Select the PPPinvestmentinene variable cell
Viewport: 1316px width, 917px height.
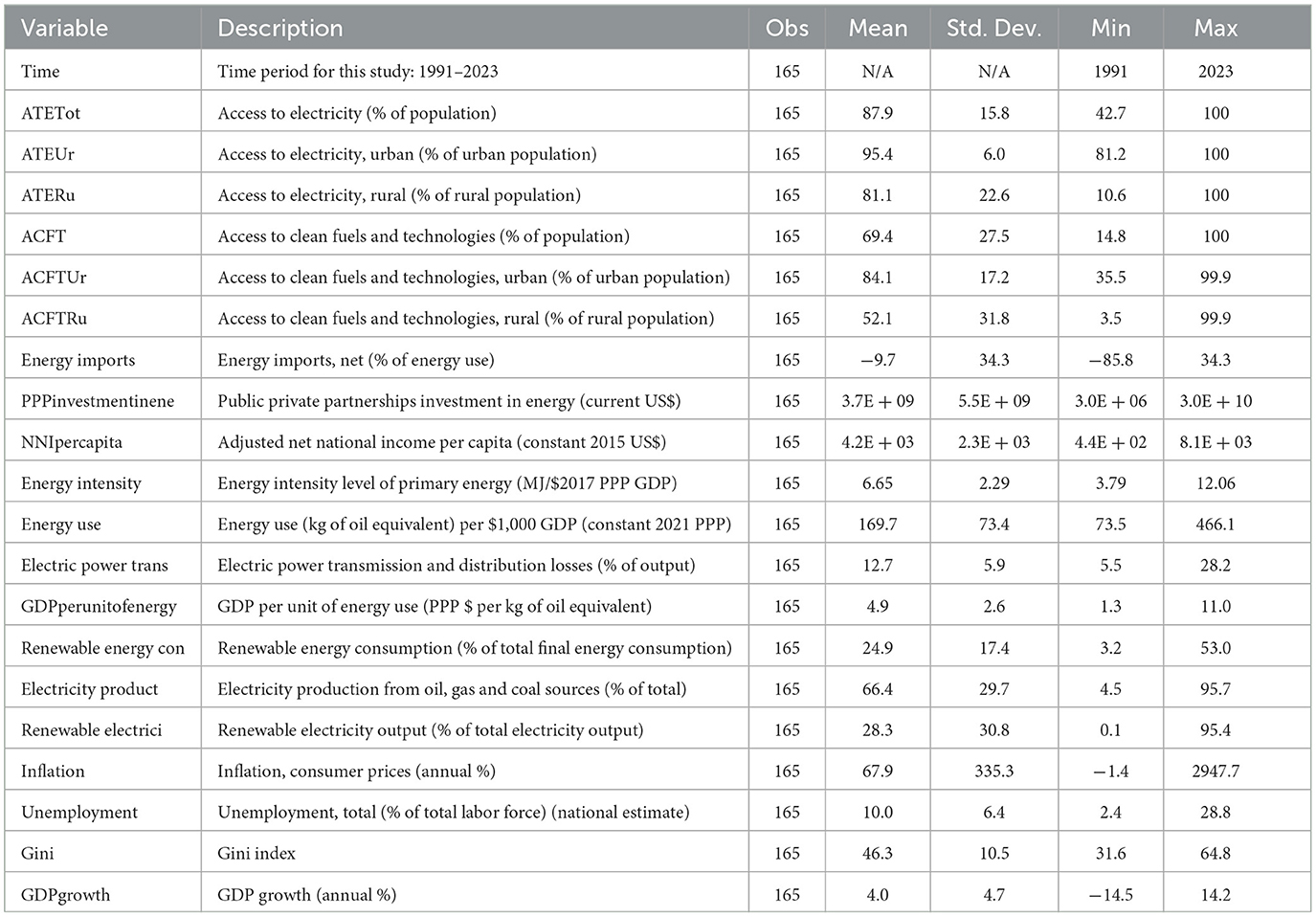click(x=98, y=401)
